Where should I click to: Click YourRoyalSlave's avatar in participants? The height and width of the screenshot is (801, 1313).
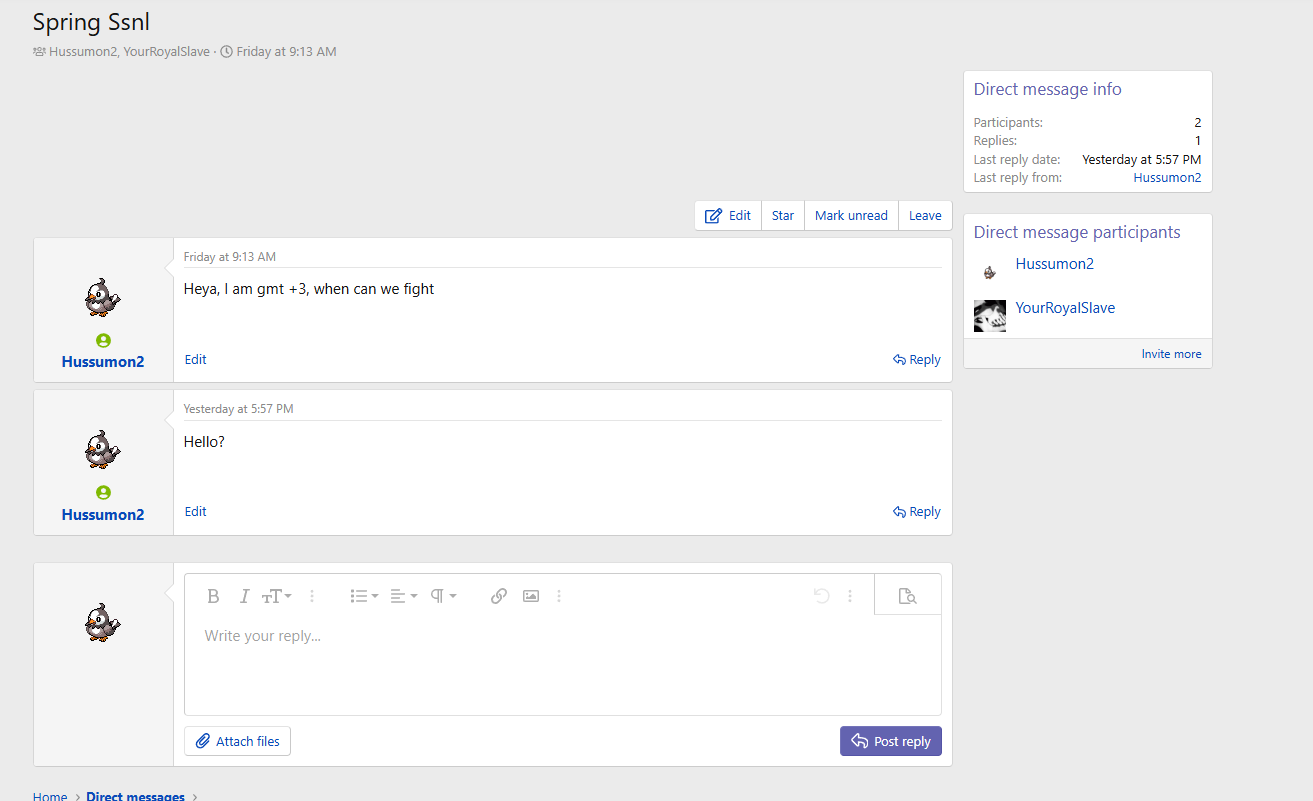click(990, 316)
